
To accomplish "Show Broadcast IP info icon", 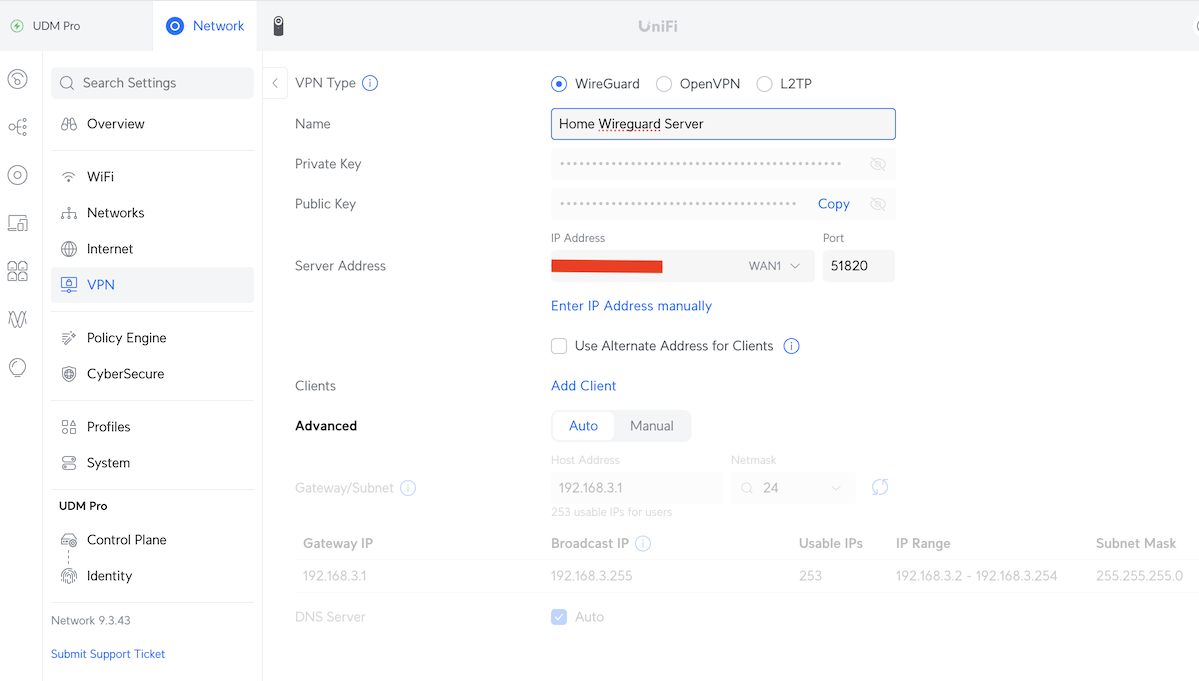I will click(x=643, y=543).
